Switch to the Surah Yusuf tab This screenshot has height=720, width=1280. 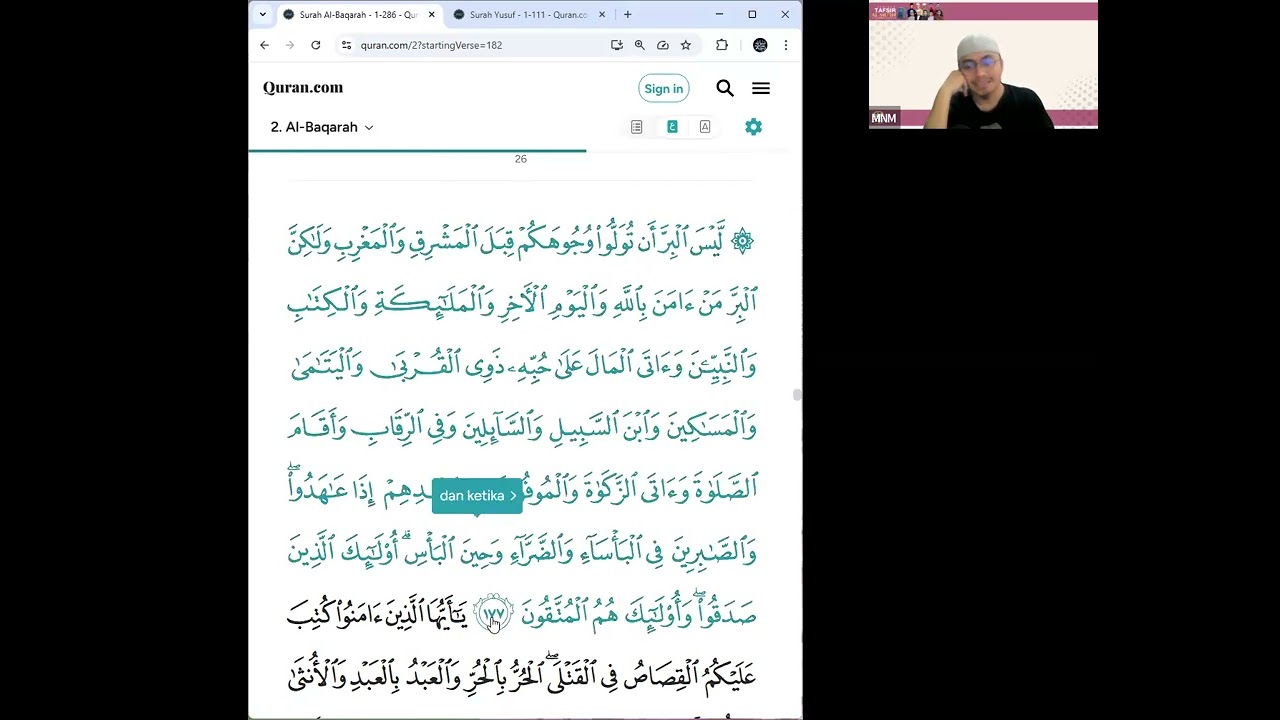[528, 15]
